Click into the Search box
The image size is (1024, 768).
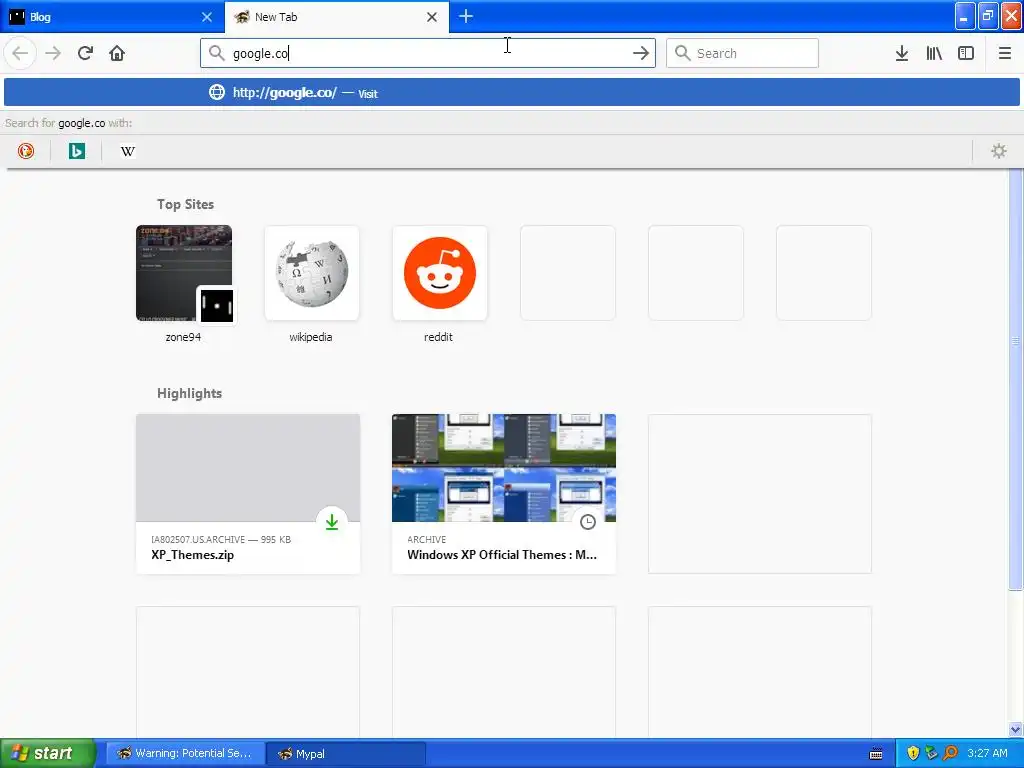[x=743, y=53]
